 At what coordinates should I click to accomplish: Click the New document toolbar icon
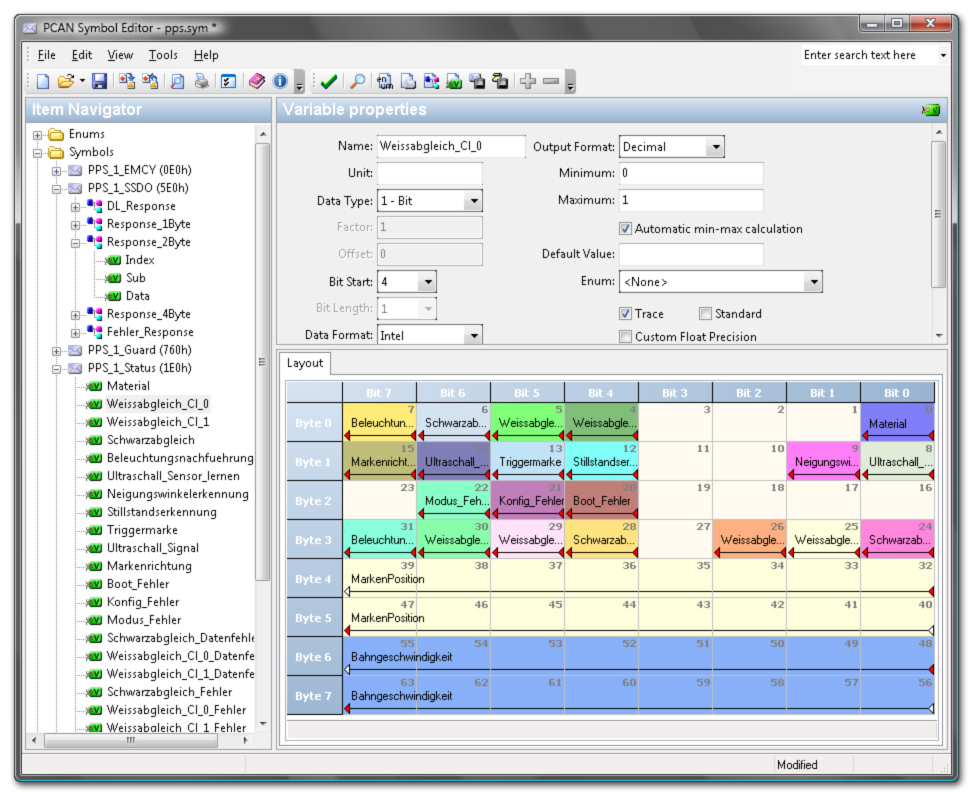coord(43,82)
